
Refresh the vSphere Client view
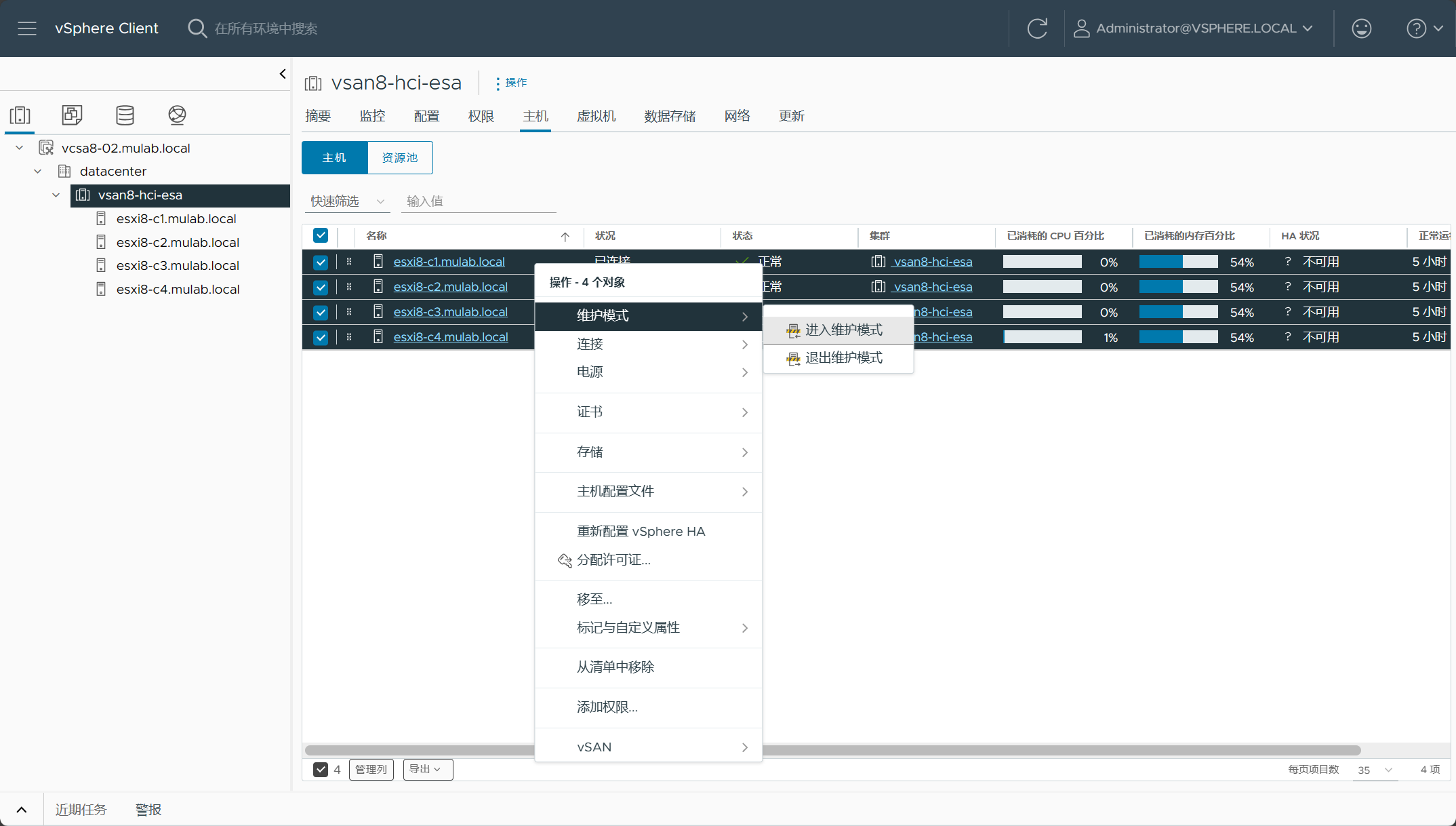tap(1037, 28)
